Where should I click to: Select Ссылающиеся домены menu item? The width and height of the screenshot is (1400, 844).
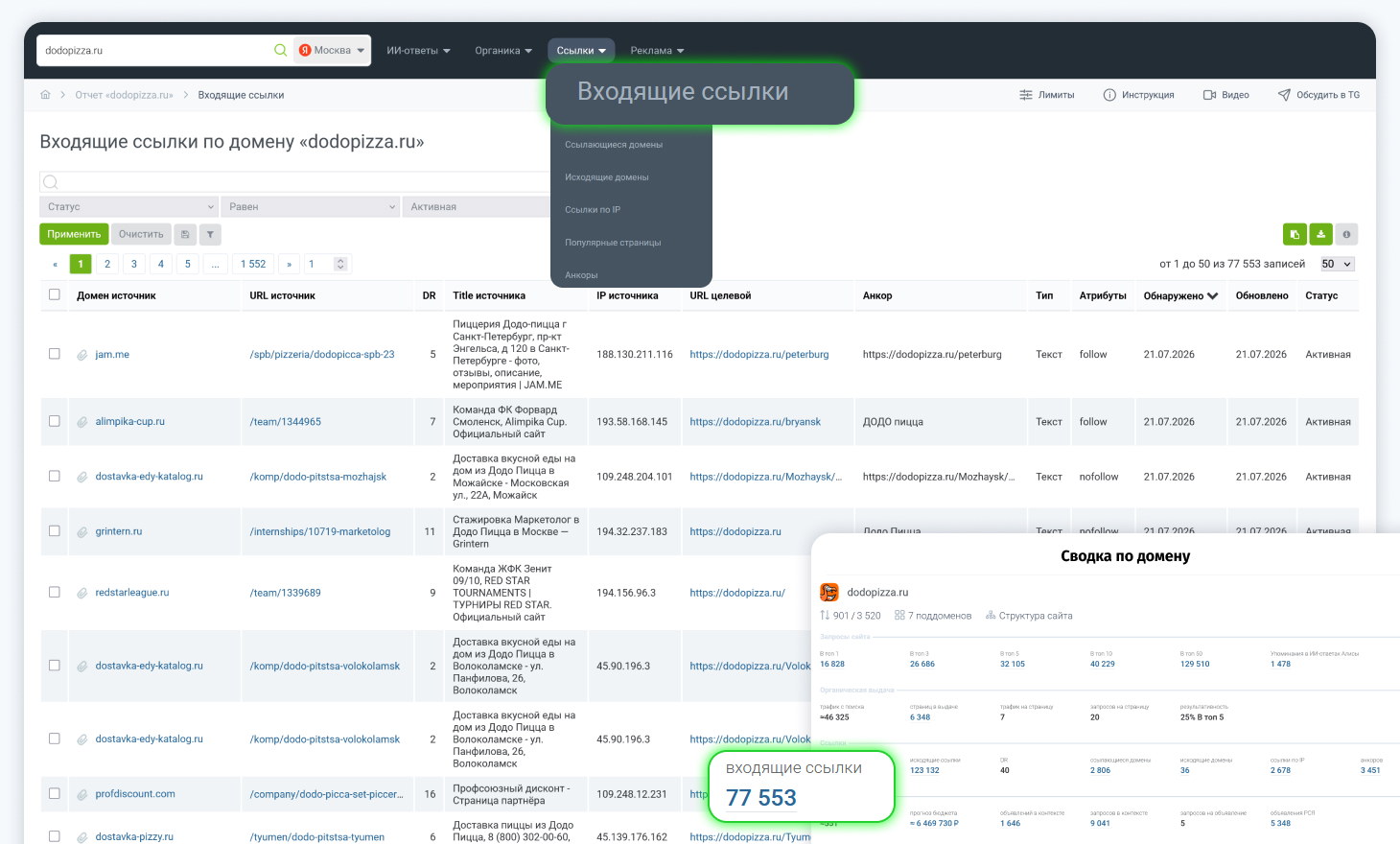tap(614, 145)
